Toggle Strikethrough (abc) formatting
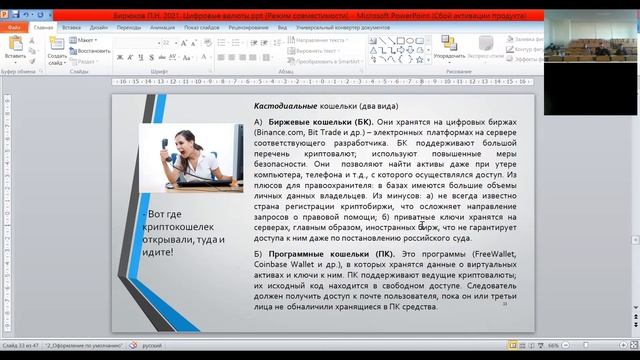Screen dimensions: 640x360 pos(162,58)
